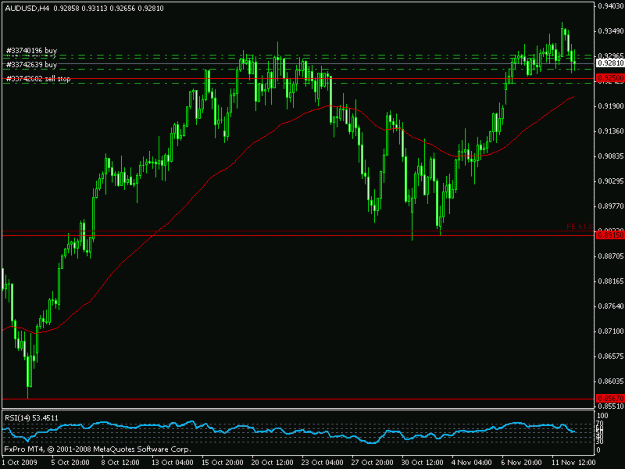
Task: Click the 0.93490 price axis value
Action: tap(611, 31)
